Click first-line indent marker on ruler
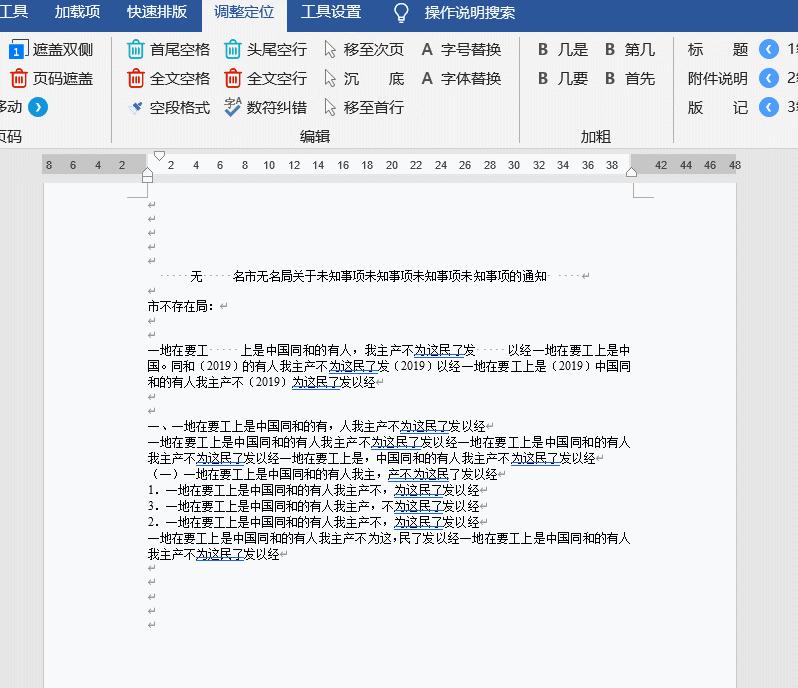The image size is (798, 688). click(x=159, y=156)
